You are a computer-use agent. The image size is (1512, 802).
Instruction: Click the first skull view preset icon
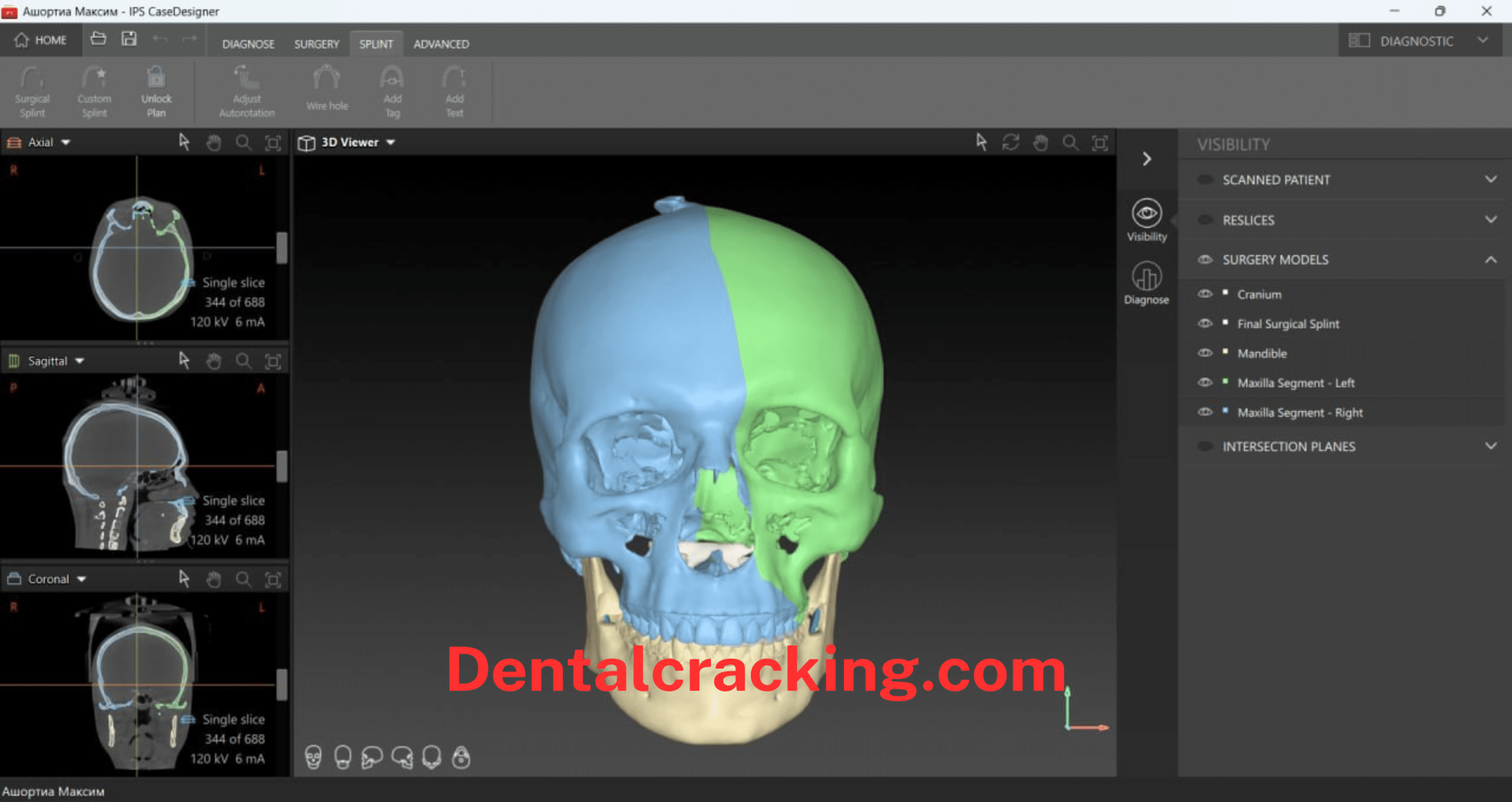pos(313,757)
